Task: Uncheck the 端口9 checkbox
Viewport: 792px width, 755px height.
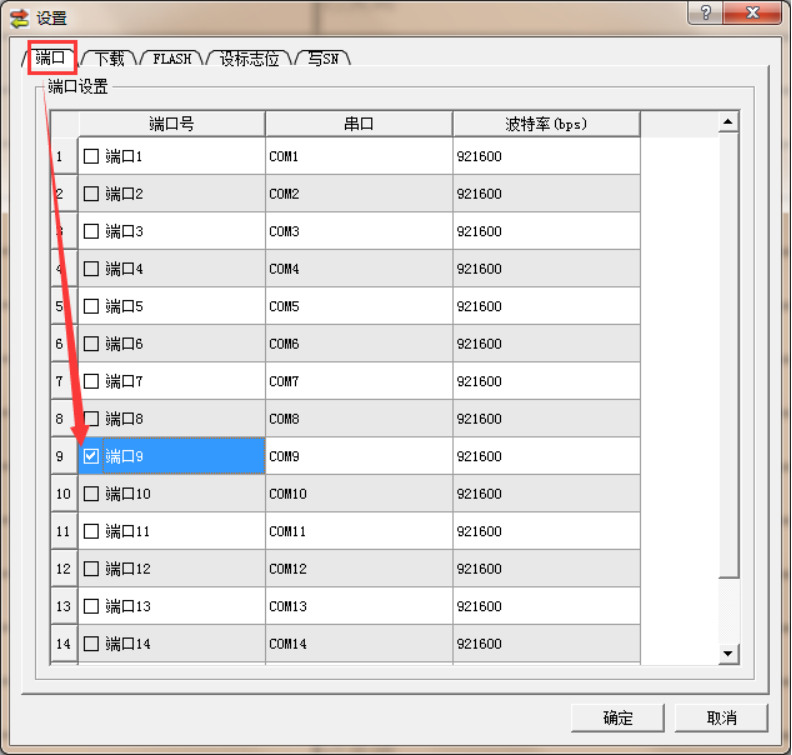Action: 92,457
